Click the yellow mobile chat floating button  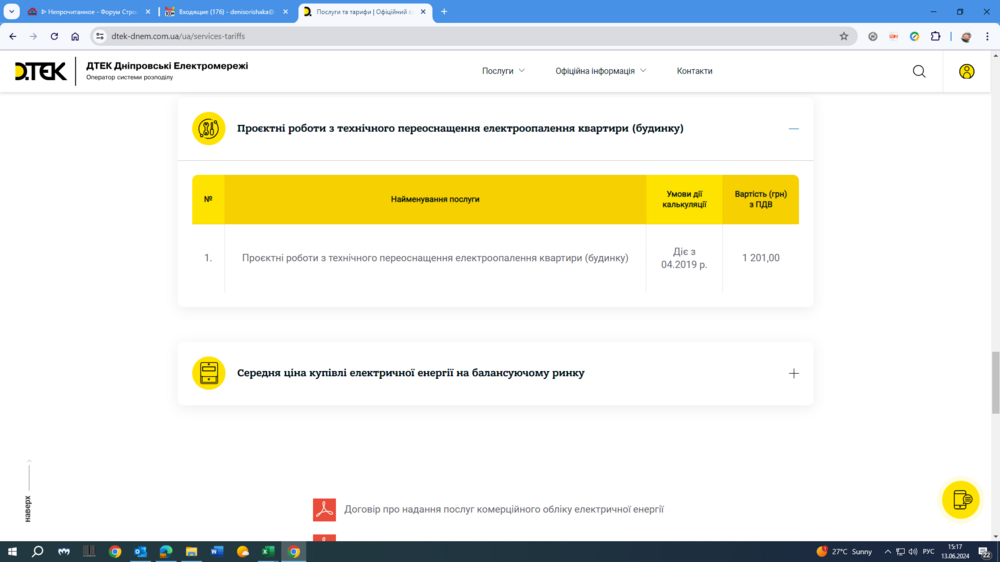(960, 499)
